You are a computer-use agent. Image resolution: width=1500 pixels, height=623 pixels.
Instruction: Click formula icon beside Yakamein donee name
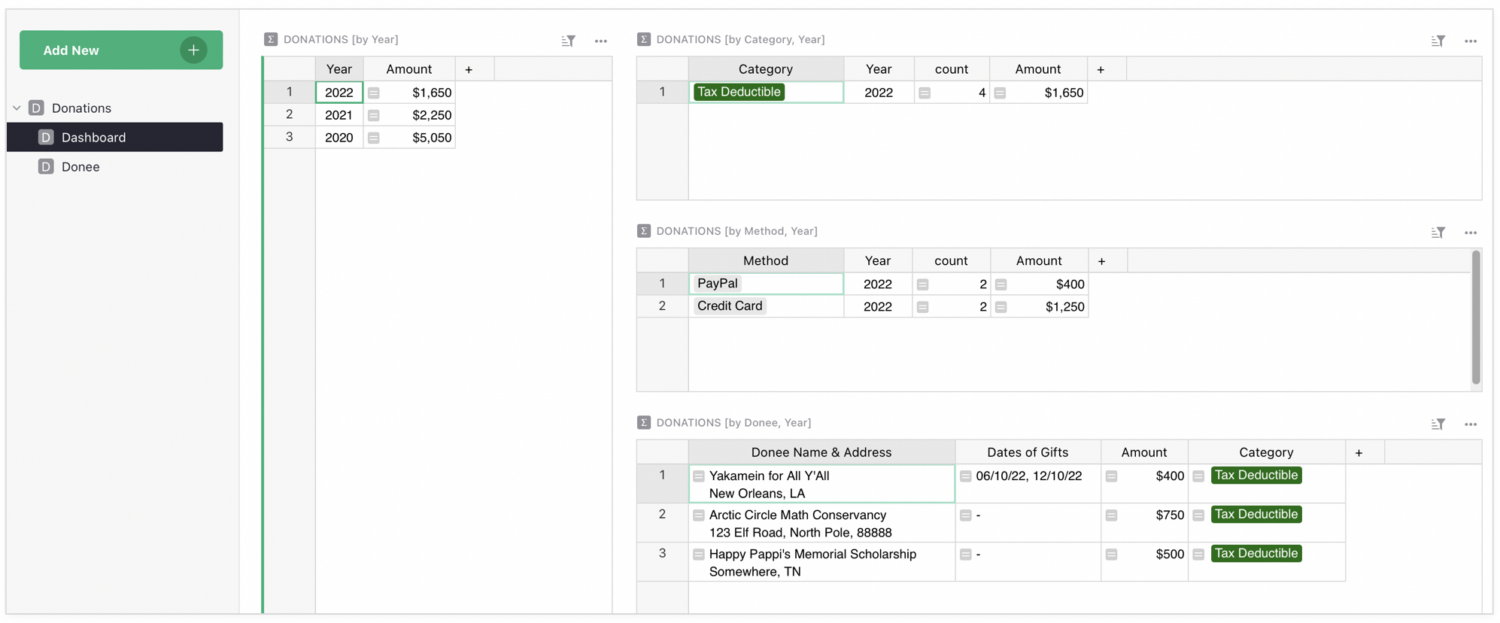click(699, 476)
